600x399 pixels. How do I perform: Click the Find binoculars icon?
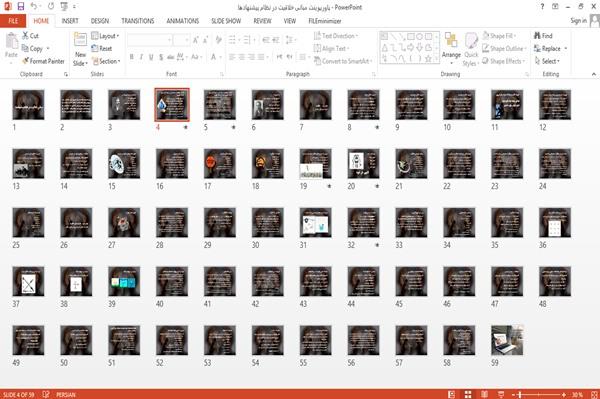537,36
